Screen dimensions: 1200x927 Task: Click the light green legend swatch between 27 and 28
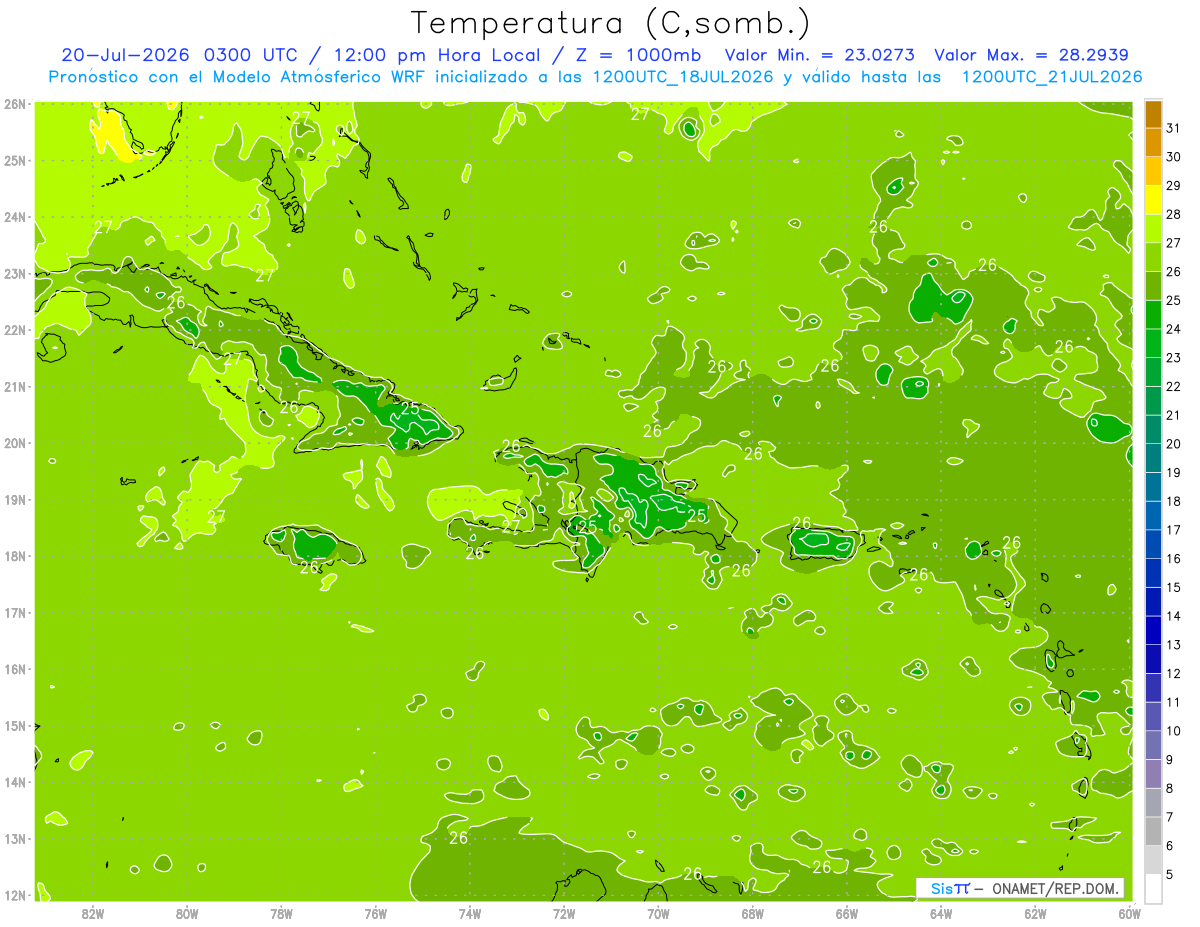[1153, 229]
